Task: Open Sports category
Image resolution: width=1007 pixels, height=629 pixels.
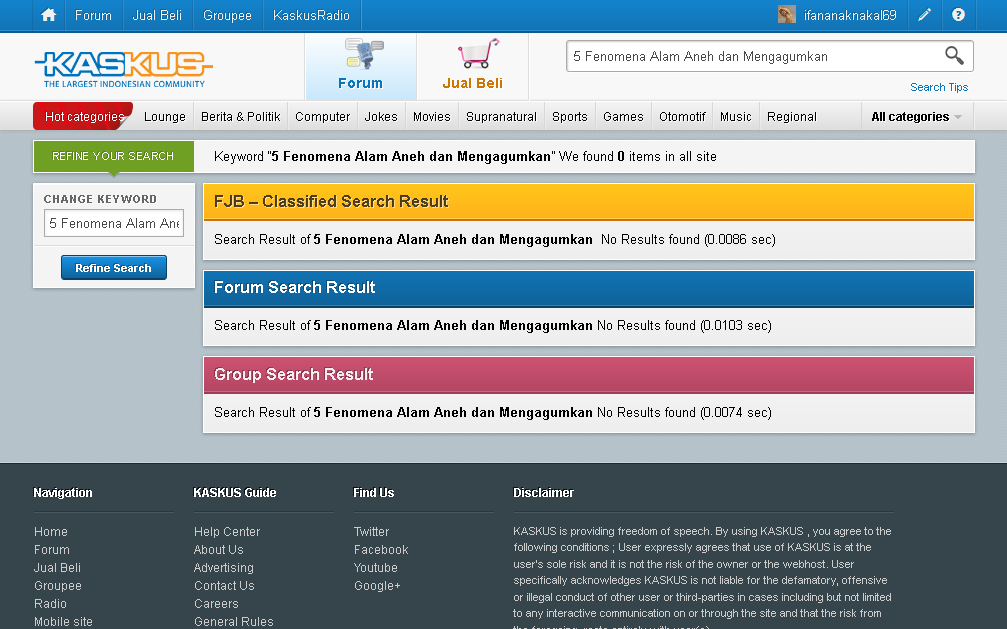Action: [x=570, y=117]
